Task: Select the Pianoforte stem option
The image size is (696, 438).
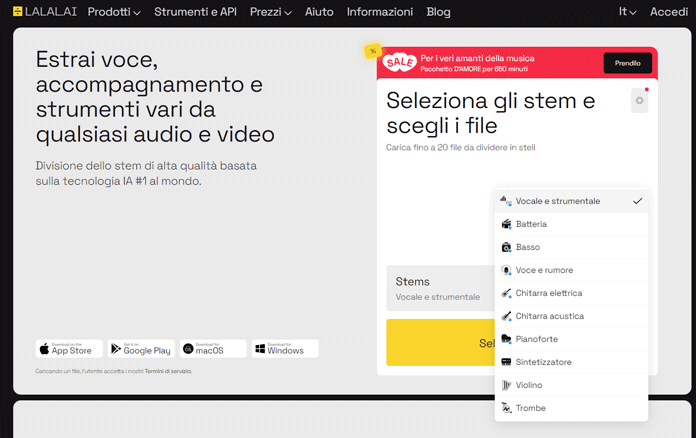Action: pos(571,339)
